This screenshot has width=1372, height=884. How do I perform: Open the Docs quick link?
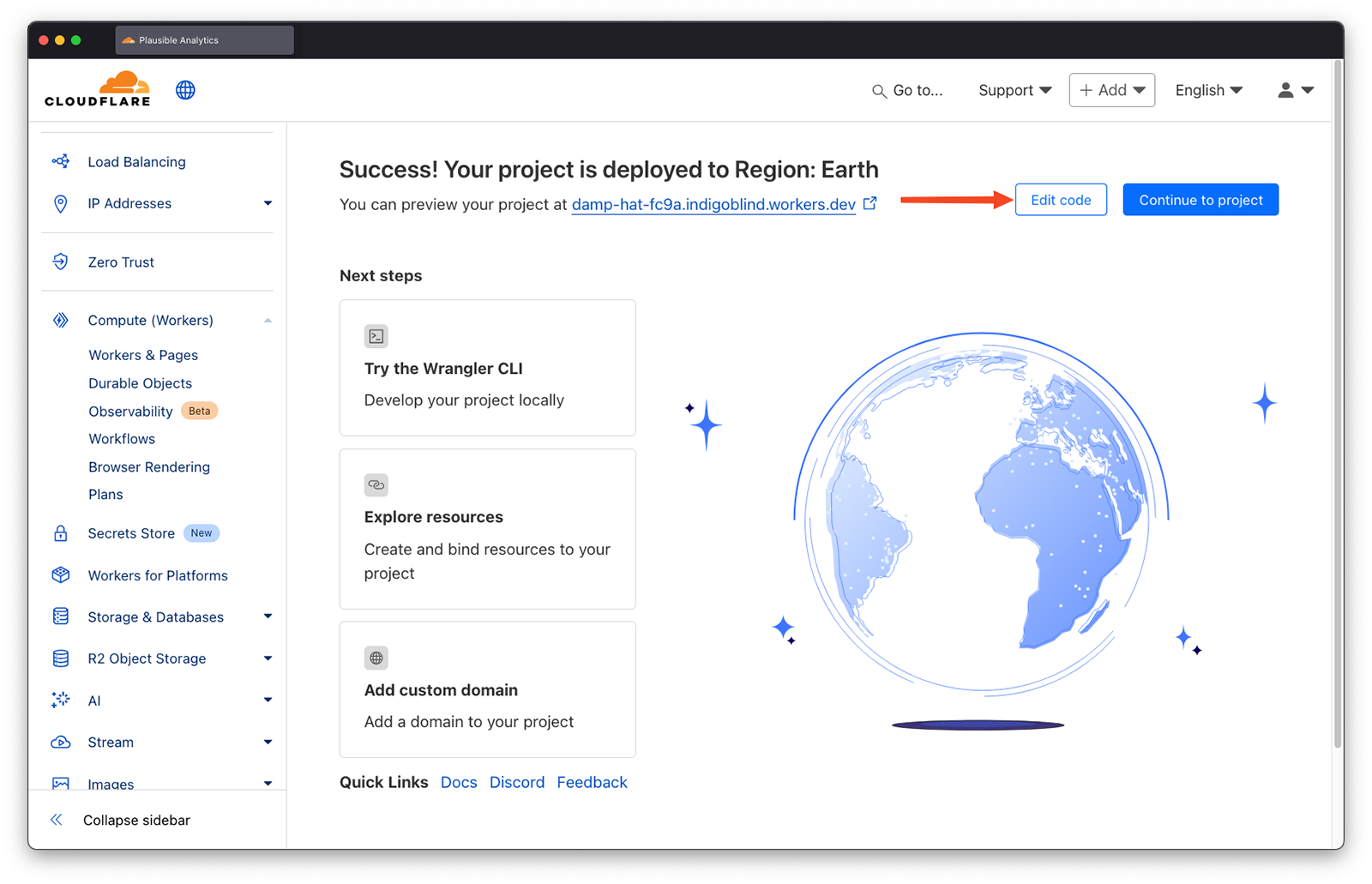click(459, 781)
